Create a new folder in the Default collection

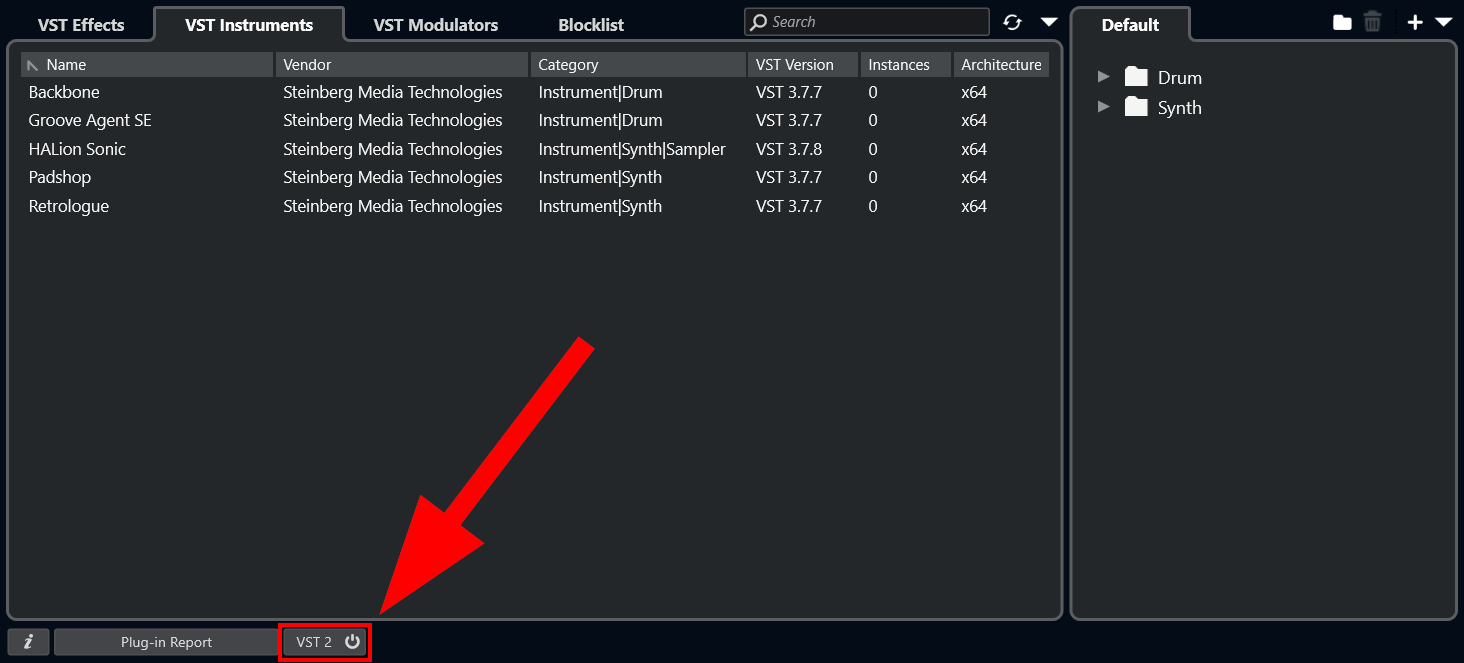[x=1341, y=21]
